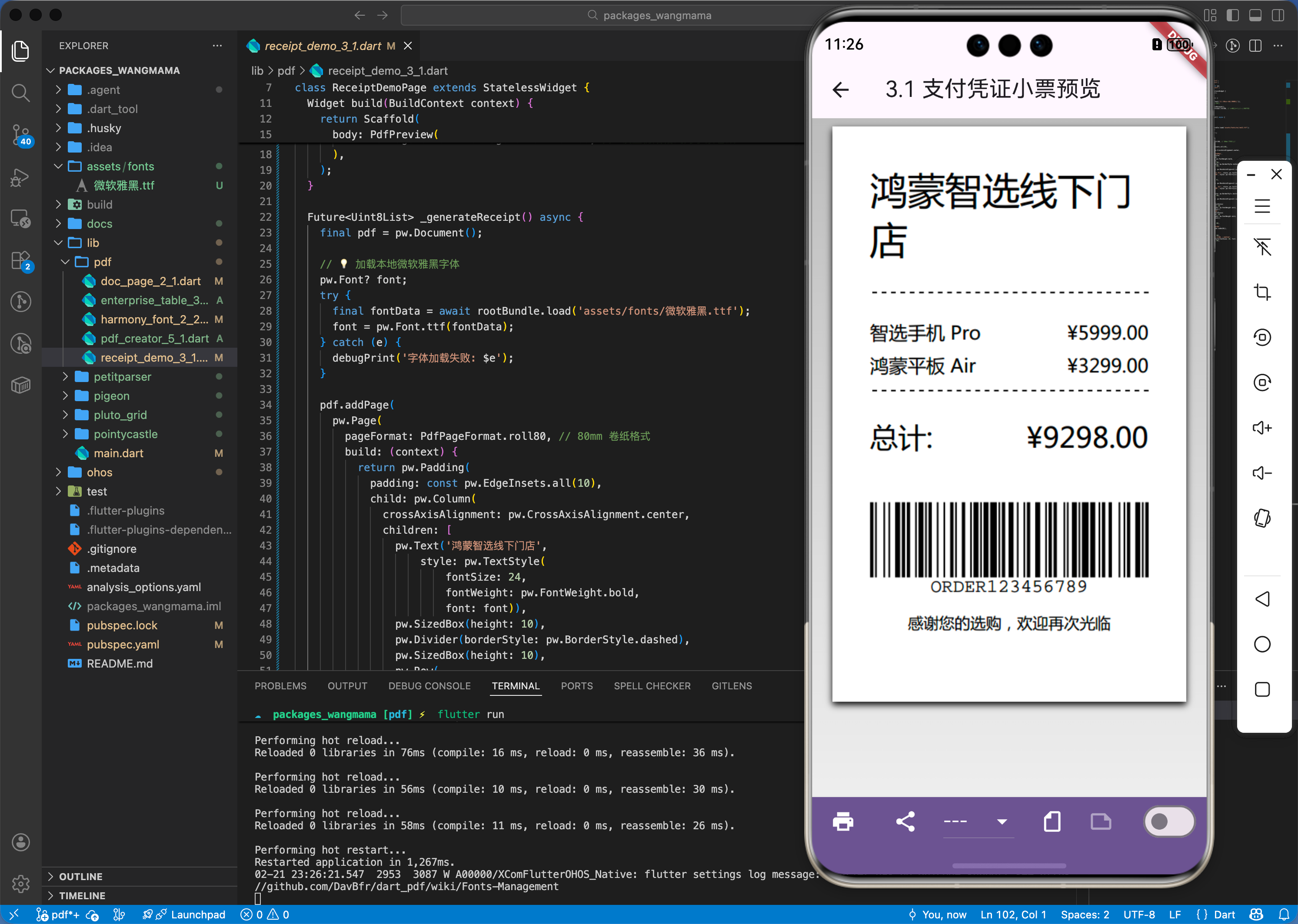
Task: Open main.dart in the explorer
Action: [x=118, y=453]
